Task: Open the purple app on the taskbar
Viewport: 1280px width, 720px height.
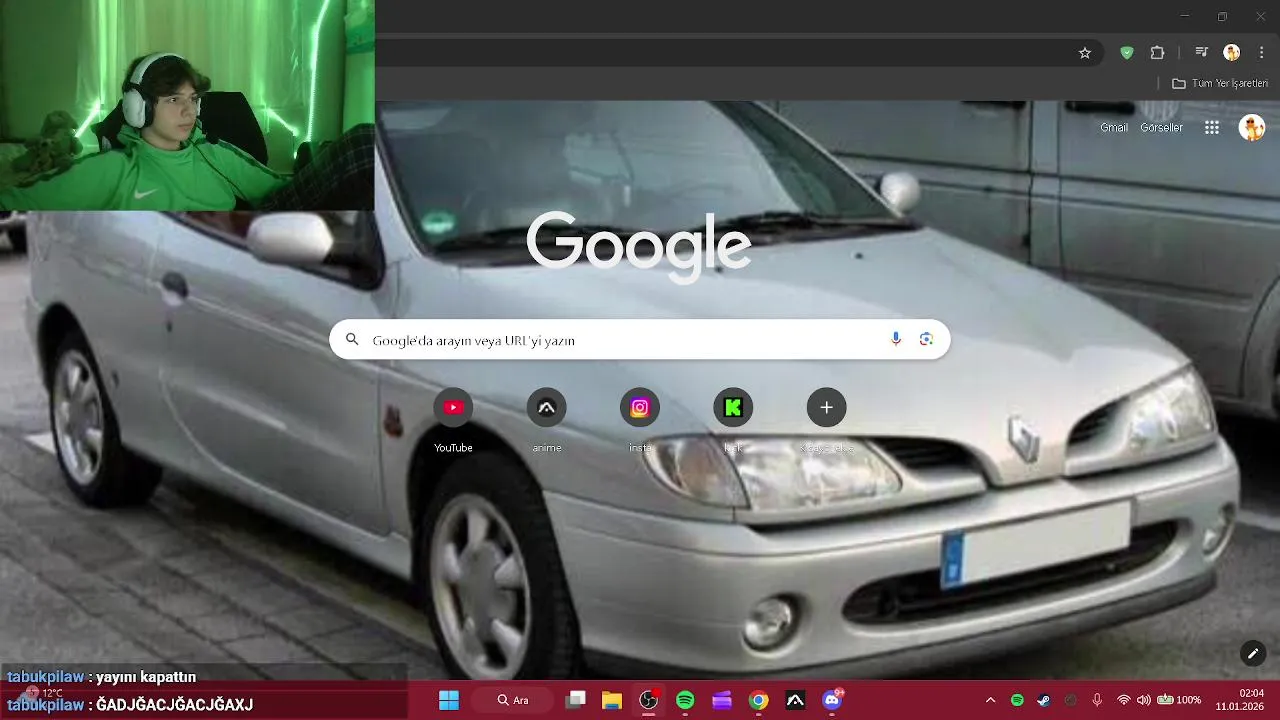Action: pos(722,700)
